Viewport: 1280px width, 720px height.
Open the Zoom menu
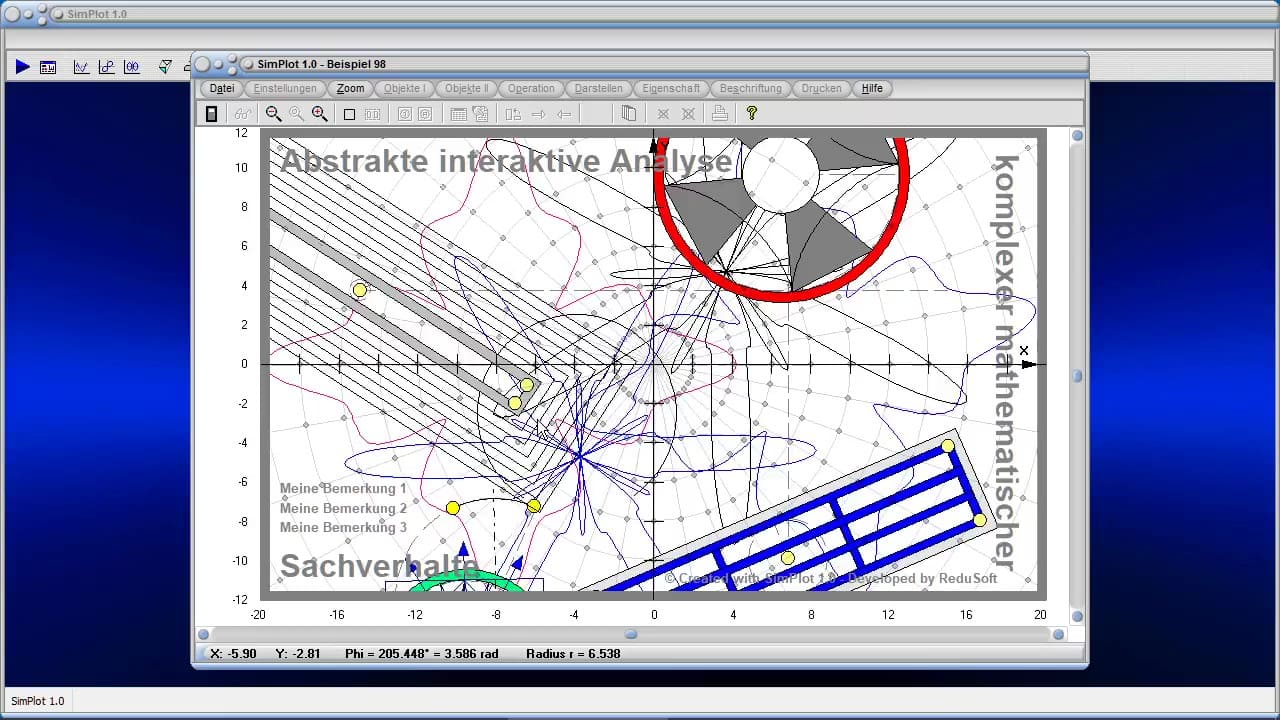coord(350,88)
